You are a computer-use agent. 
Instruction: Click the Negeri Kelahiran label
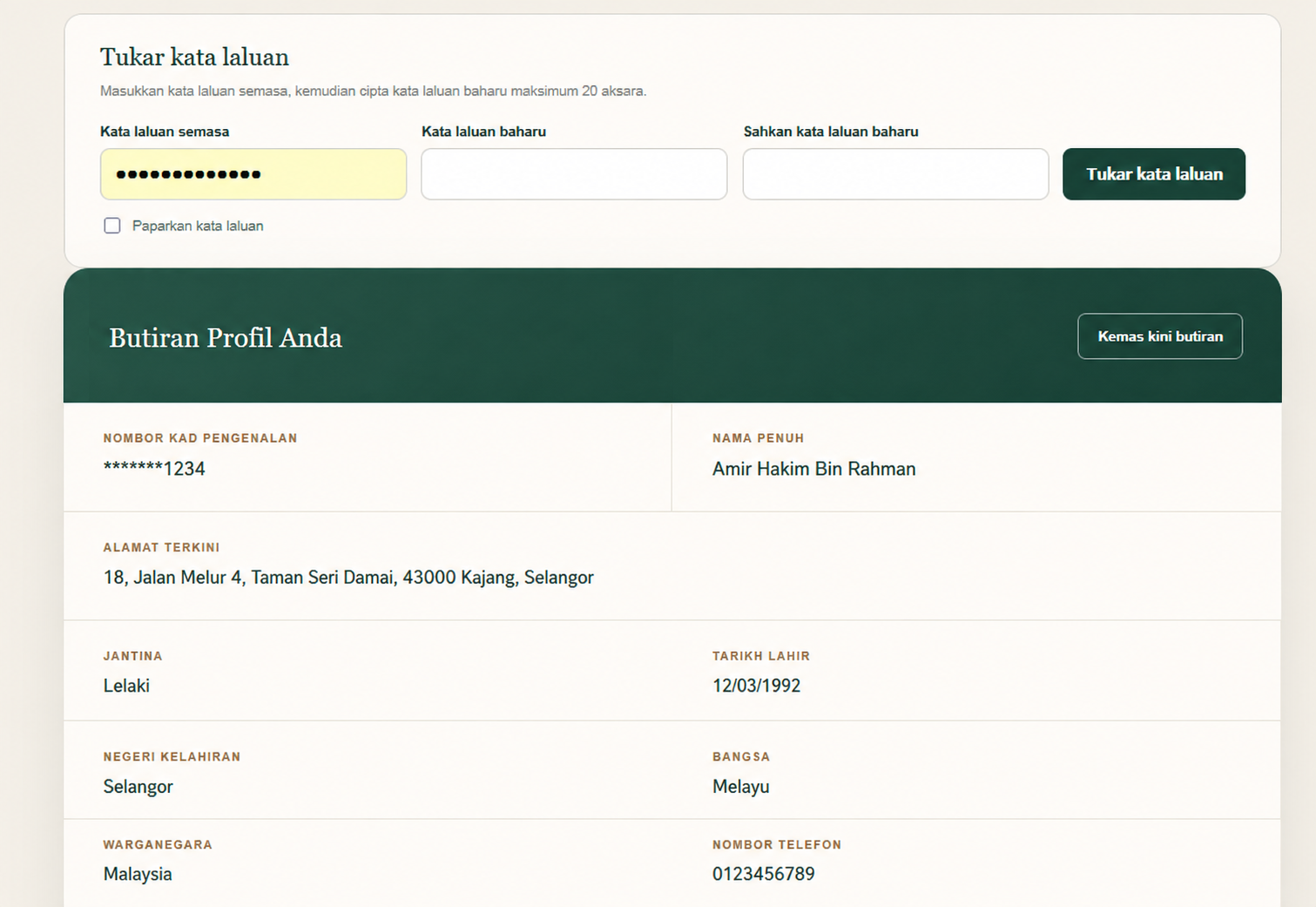tap(172, 756)
